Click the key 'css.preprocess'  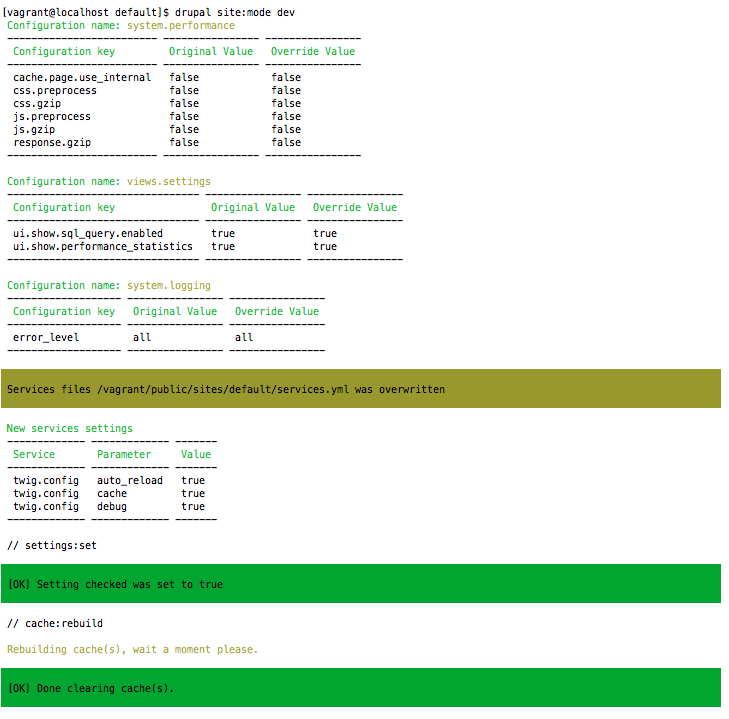click(x=55, y=91)
